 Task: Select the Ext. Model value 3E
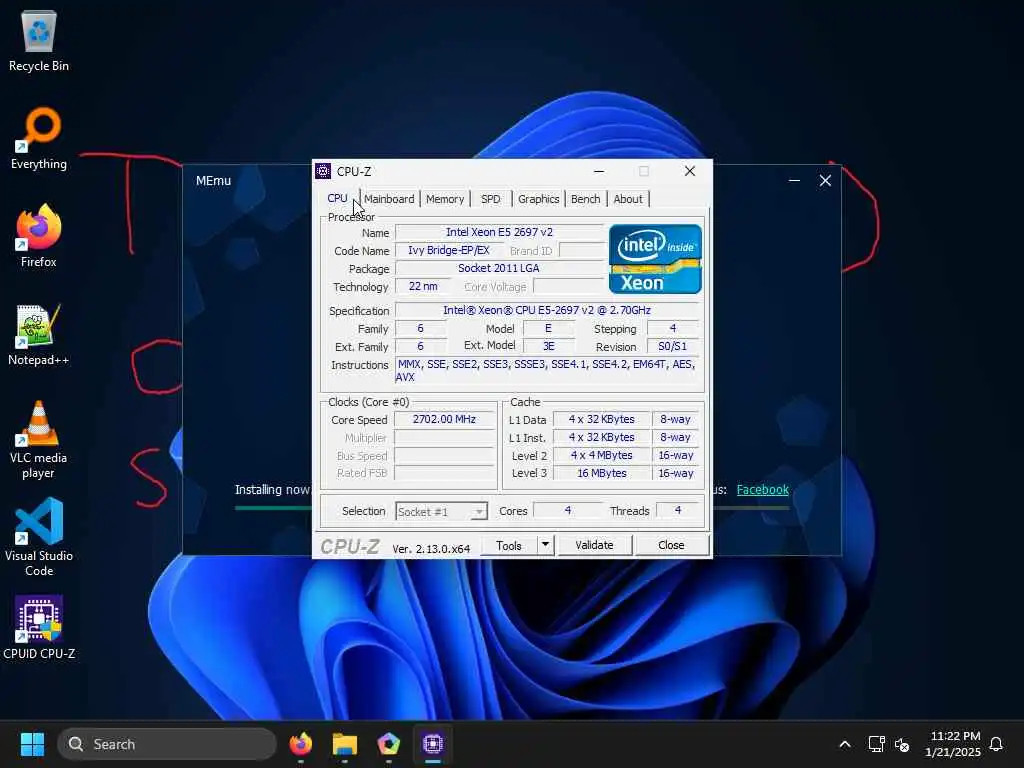pyautogui.click(x=549, y=347)
